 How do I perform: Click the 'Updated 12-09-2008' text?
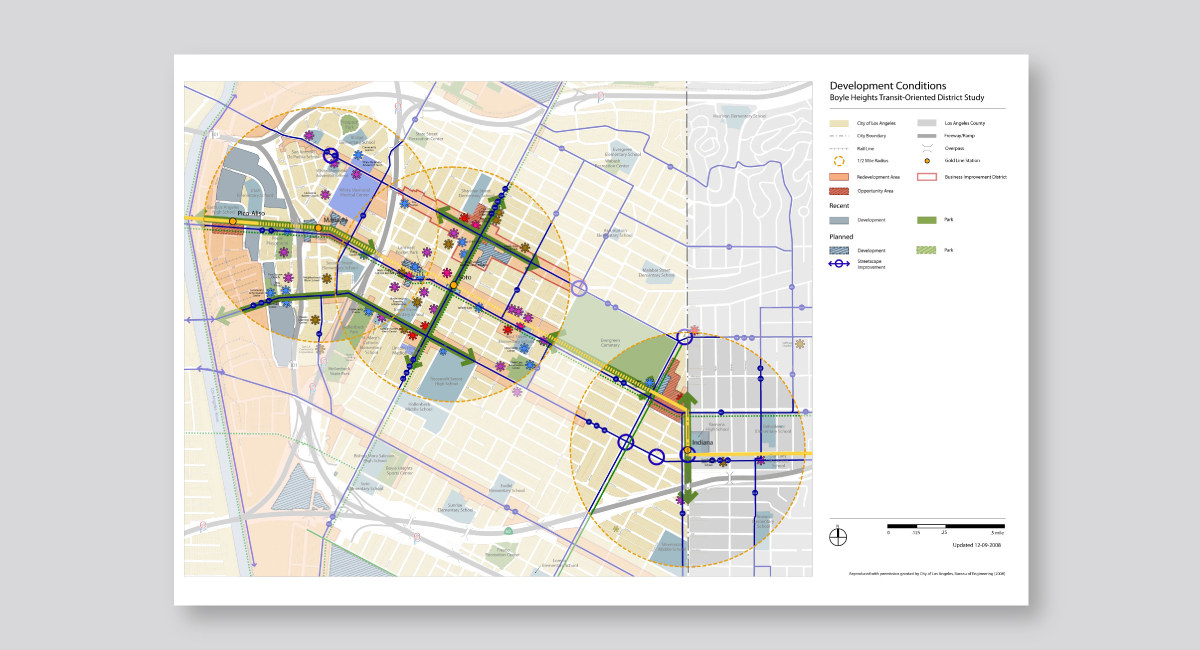pos(976,545)
